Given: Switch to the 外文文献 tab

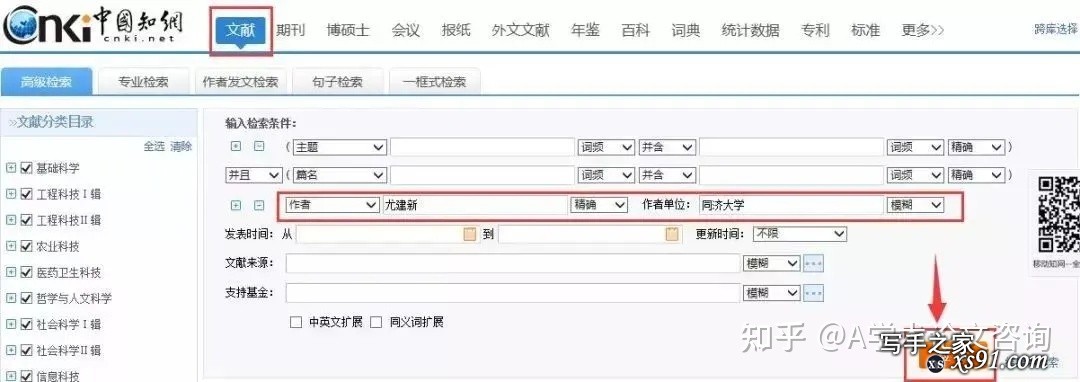Looking at the screenshot, I should coord(521,30).
